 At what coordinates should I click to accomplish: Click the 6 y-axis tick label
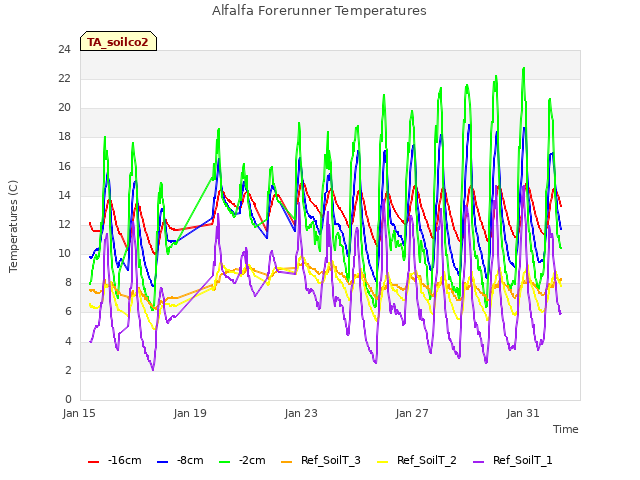(x=68, y=311)
